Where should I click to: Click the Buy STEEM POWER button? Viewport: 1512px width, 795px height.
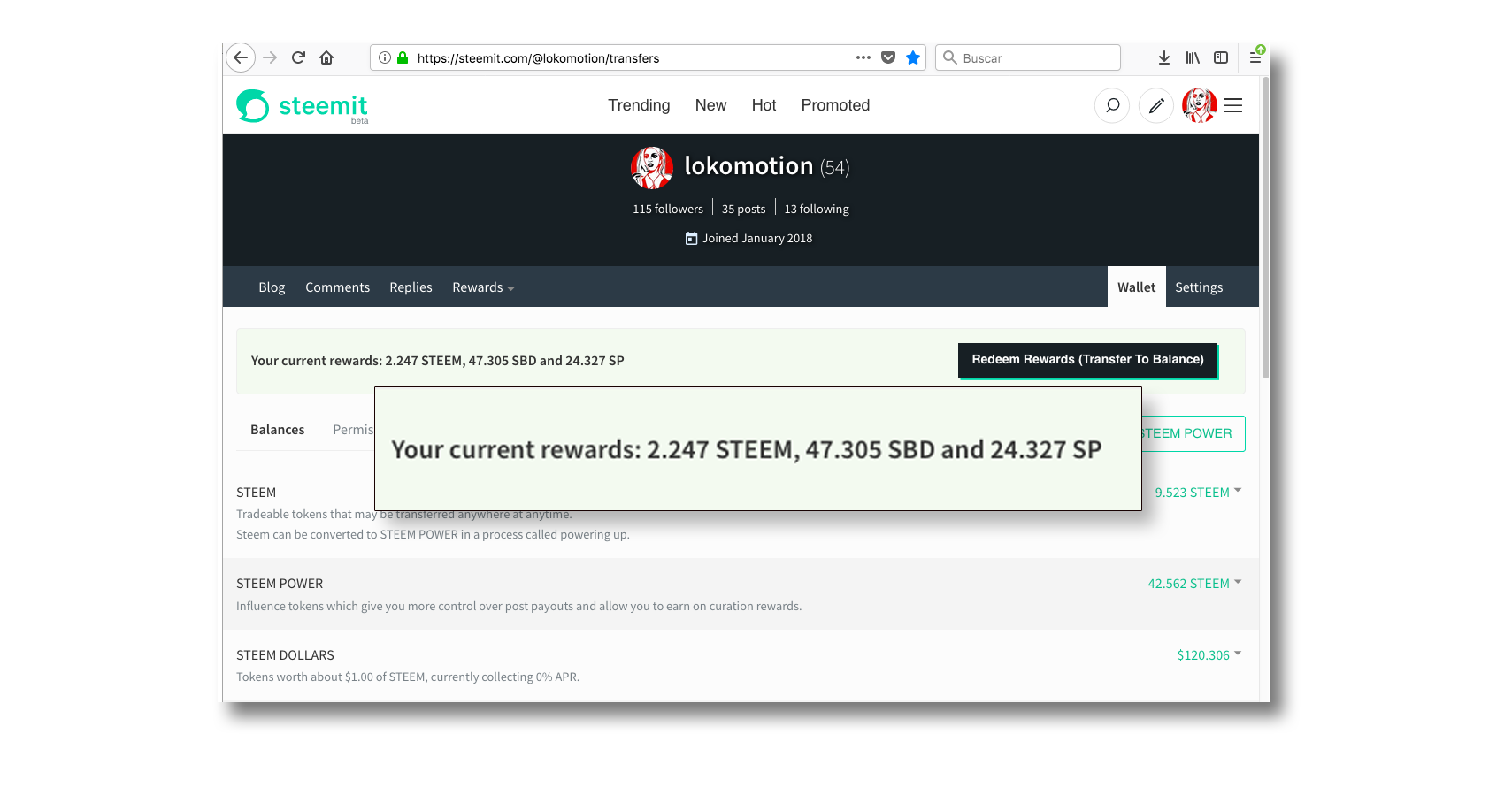1193,433
